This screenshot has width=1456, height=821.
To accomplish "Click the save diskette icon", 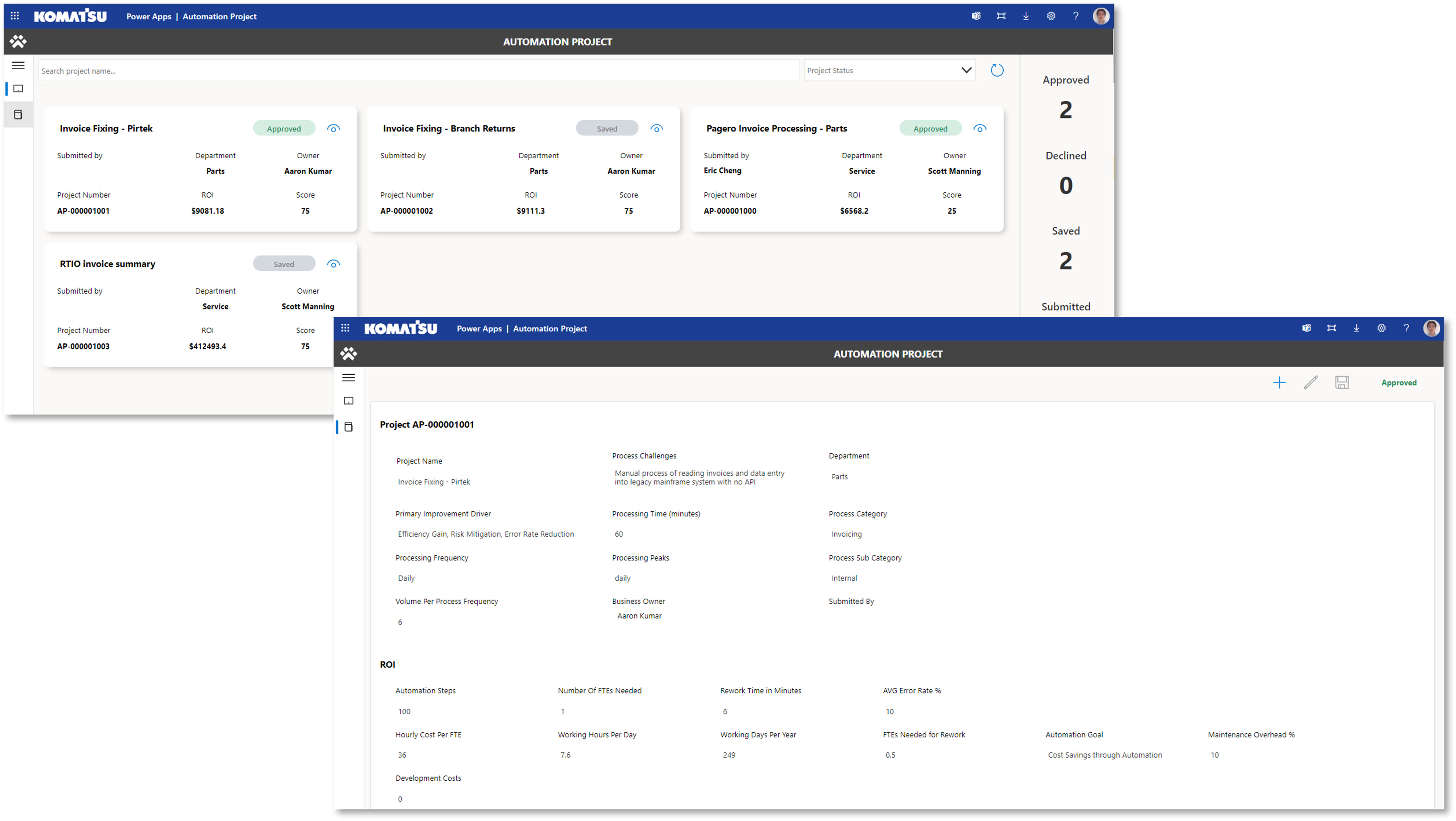I will click(1342, 383).
